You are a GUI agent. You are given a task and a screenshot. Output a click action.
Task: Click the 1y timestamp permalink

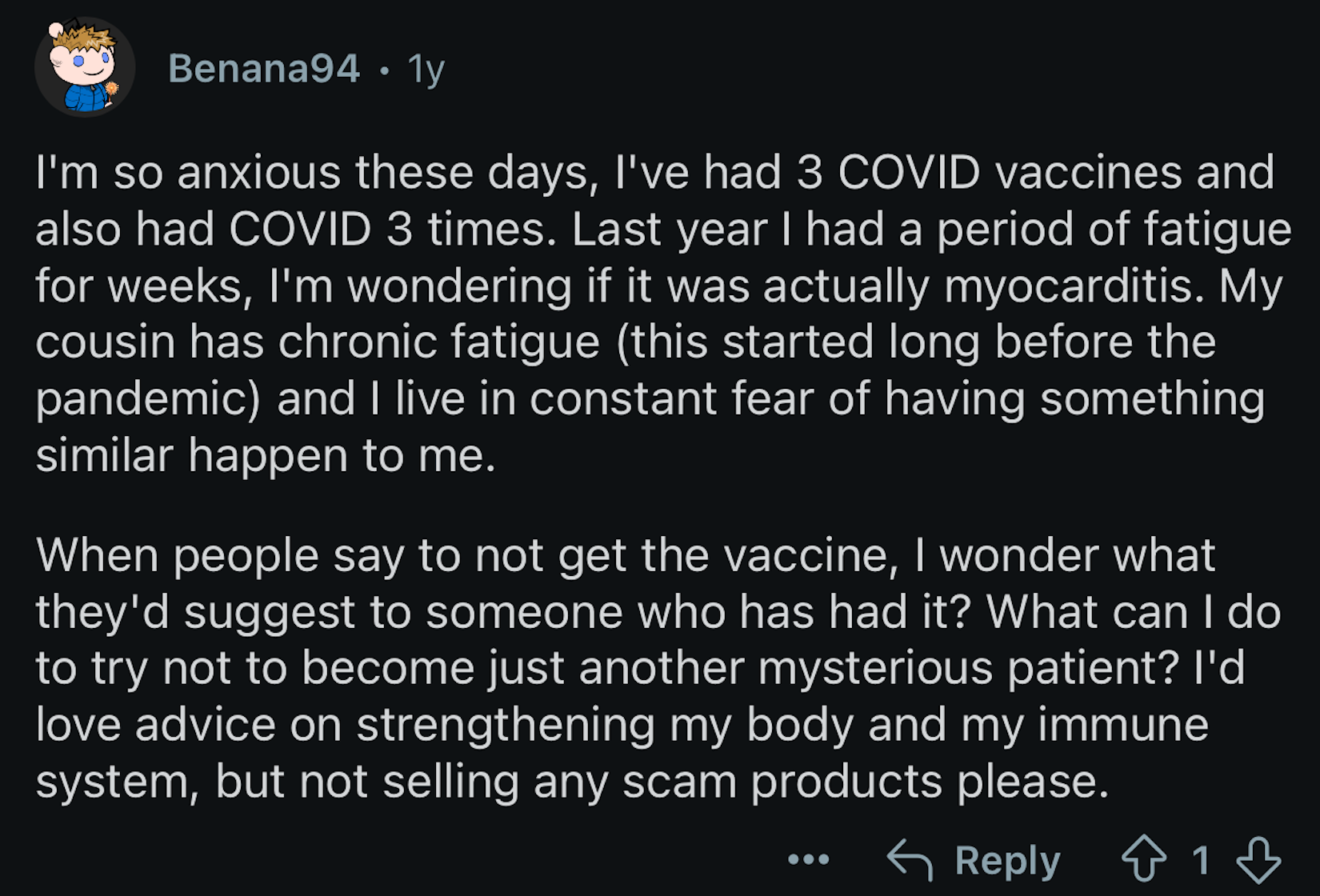[426, 70]
